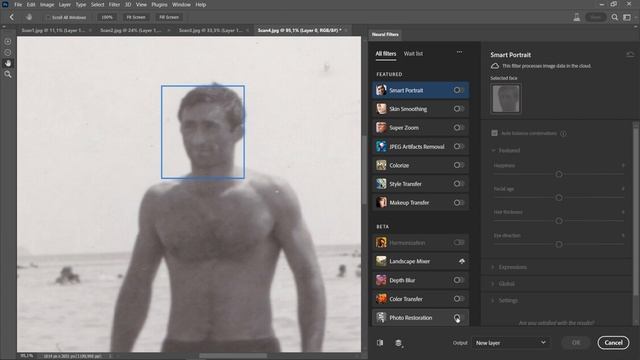Open the Image menu

click(x=47, y=5)
